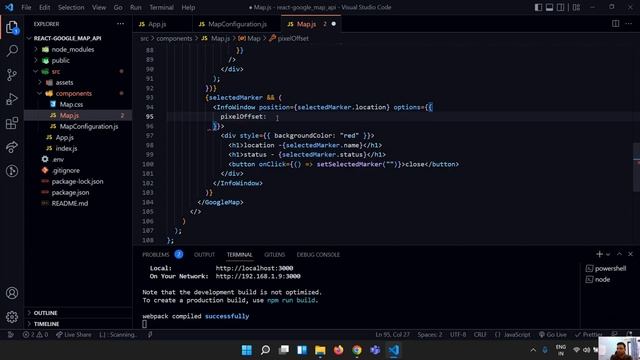Open package.json in the explorer
The height and width of the screenshot is (360, 640).
(70, 193)
